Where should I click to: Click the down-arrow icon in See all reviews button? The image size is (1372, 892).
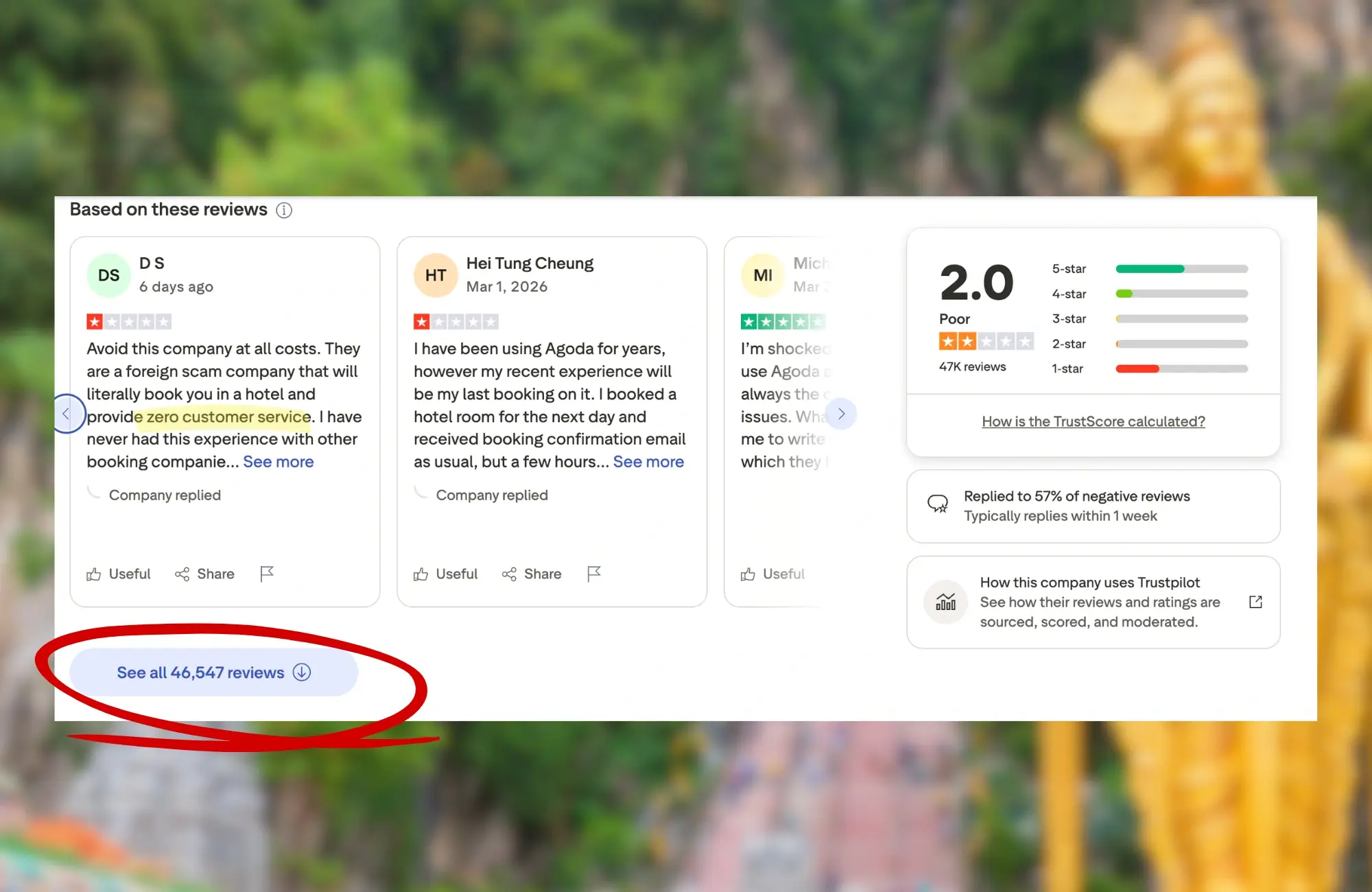tap(302, 672)
